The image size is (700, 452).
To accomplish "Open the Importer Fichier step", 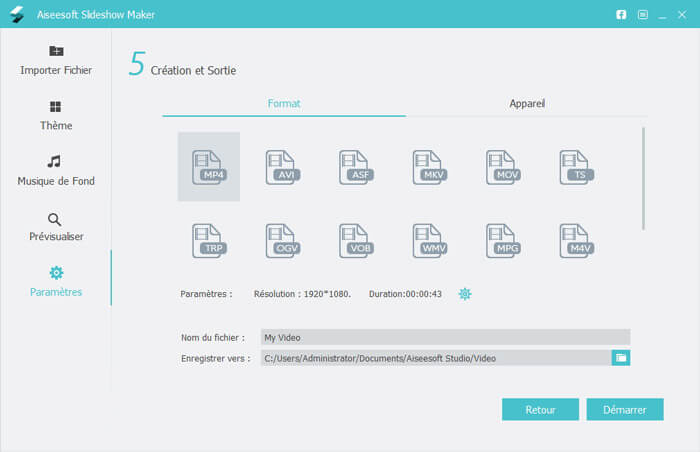I will tap(56, 60).
